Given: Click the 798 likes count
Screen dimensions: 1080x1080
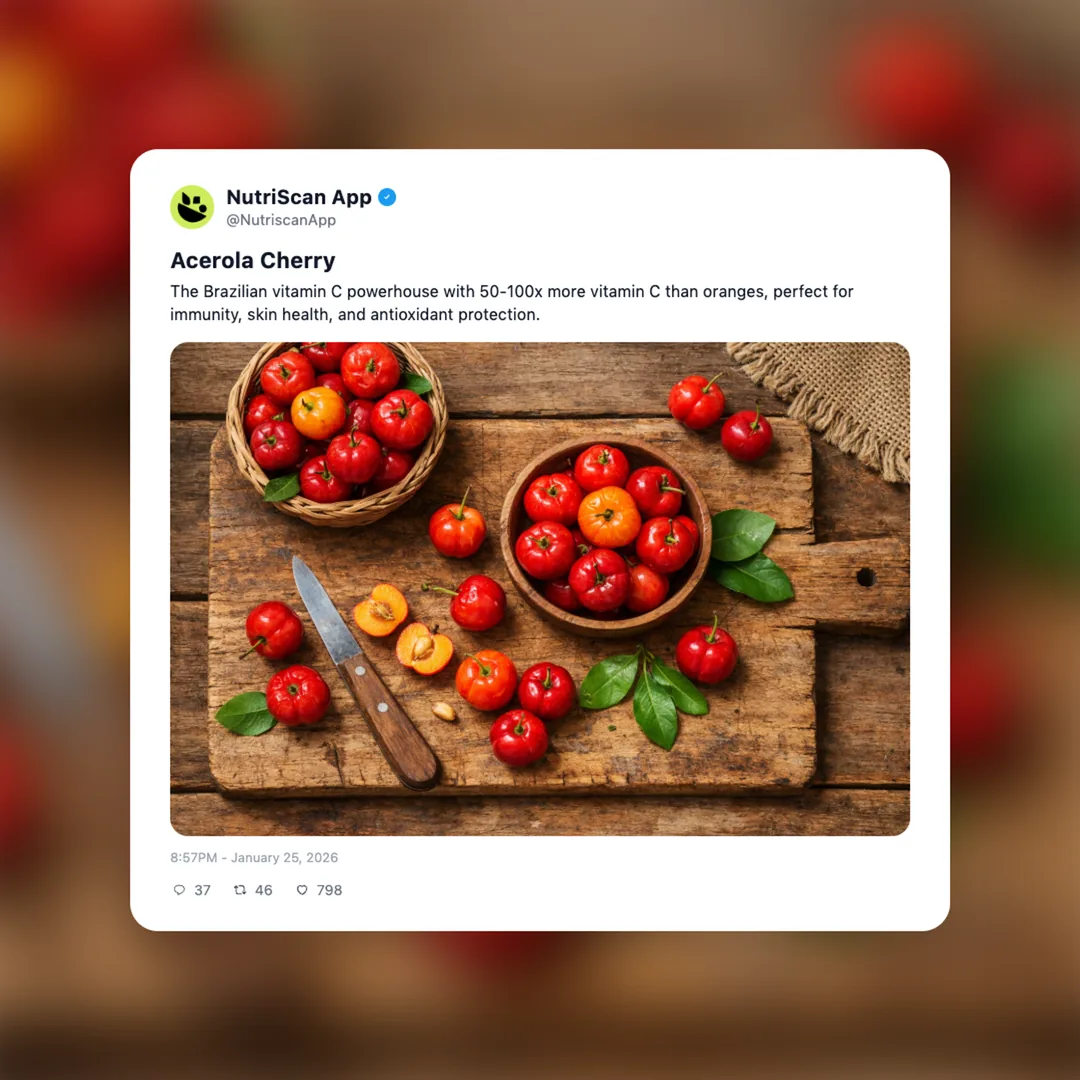Looking at the screenshot, I should 329,890.
